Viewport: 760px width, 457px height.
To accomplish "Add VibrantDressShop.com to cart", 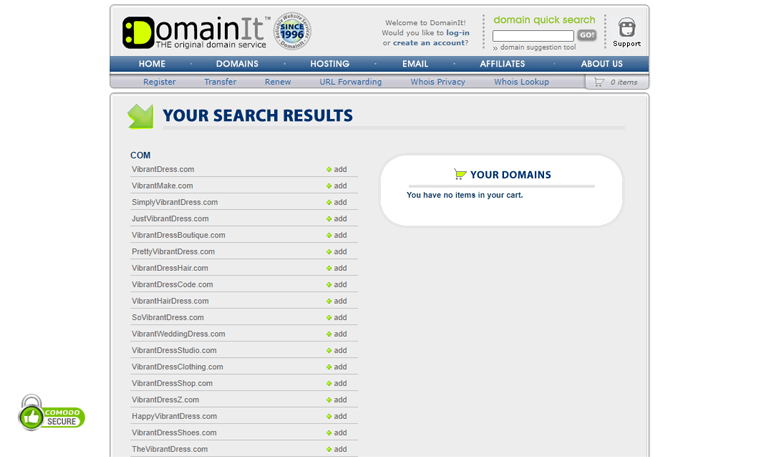I will (336, 383).
